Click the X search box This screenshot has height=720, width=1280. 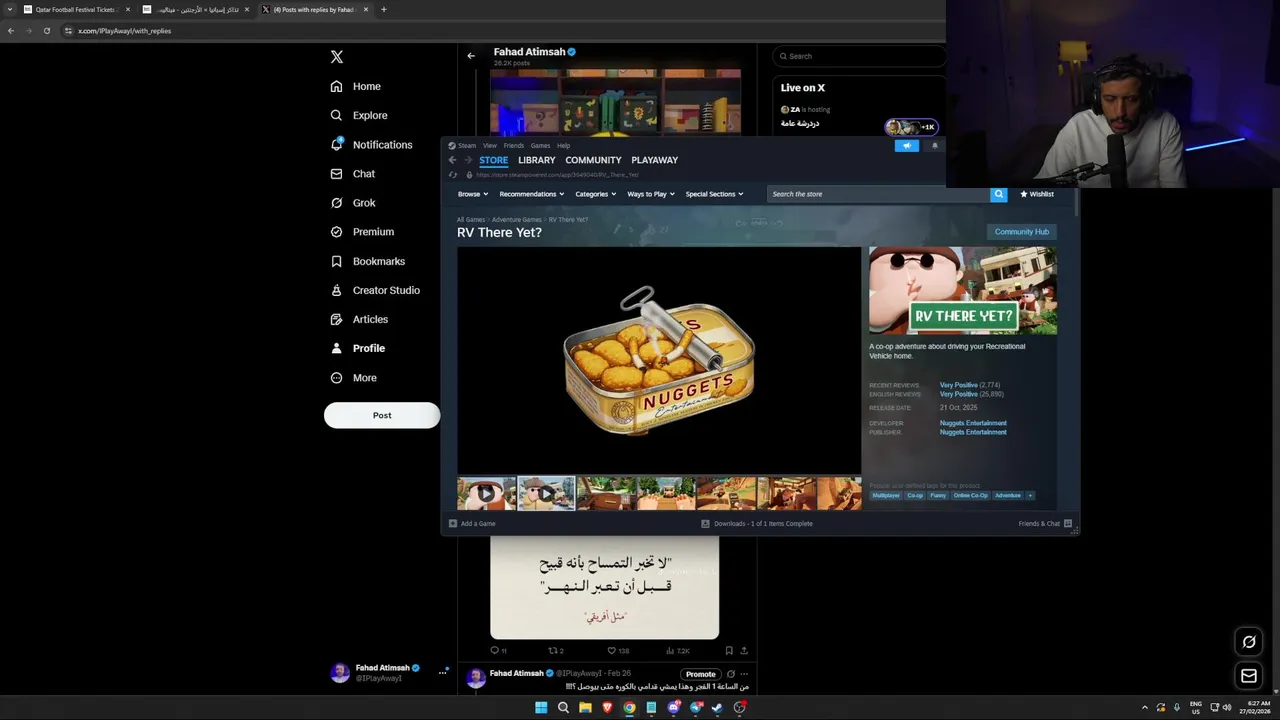[x=859, y=56]
